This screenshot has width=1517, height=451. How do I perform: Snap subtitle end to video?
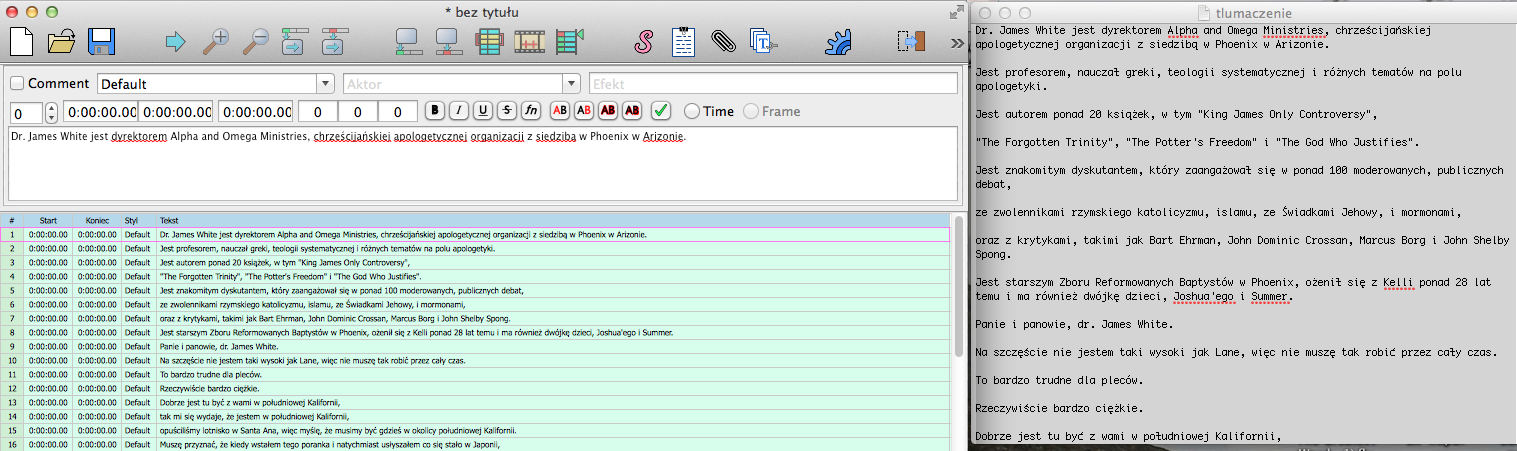pos(447,42)
